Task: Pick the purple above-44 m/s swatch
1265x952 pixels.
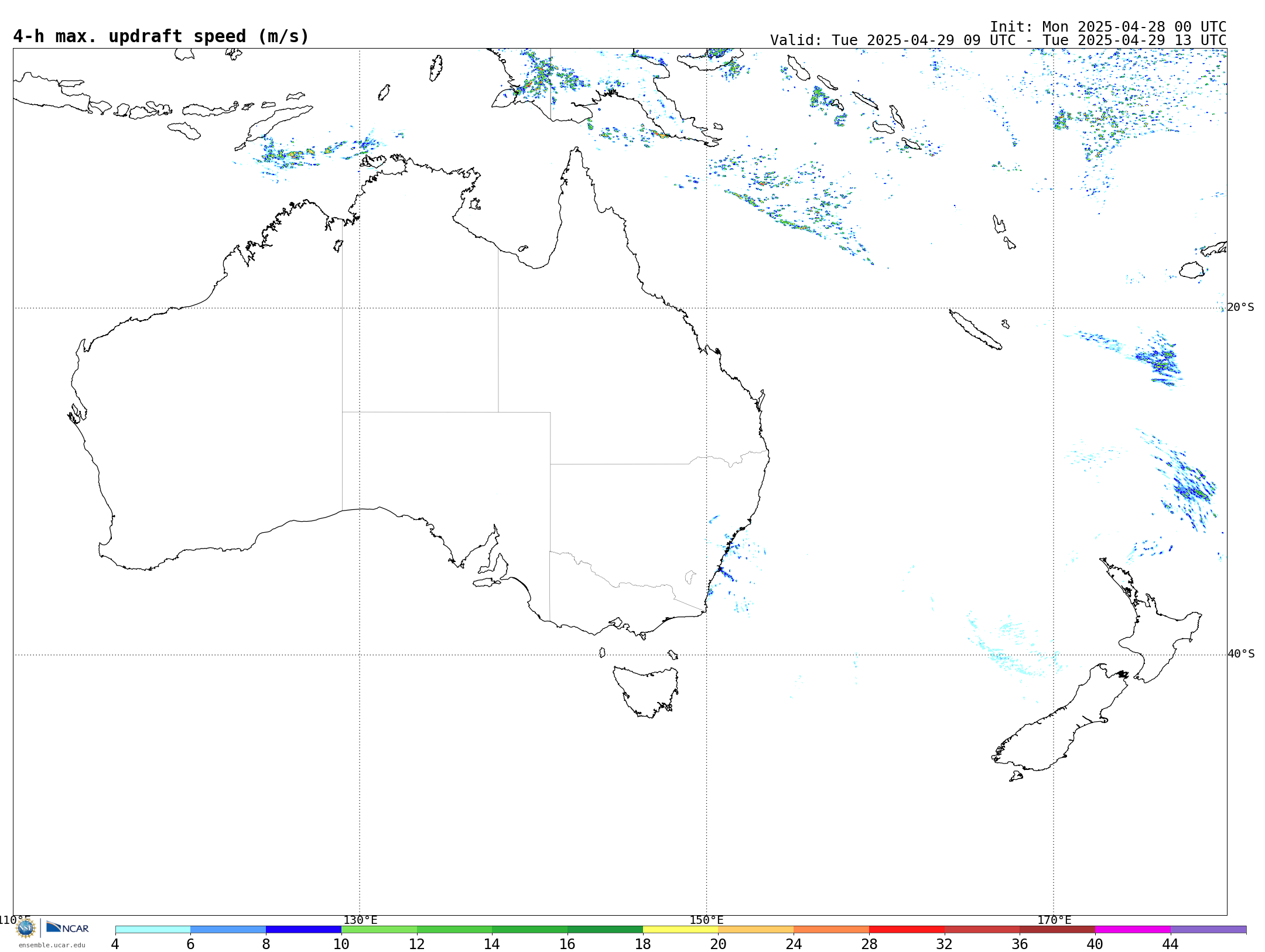Action: point(1208,929)
